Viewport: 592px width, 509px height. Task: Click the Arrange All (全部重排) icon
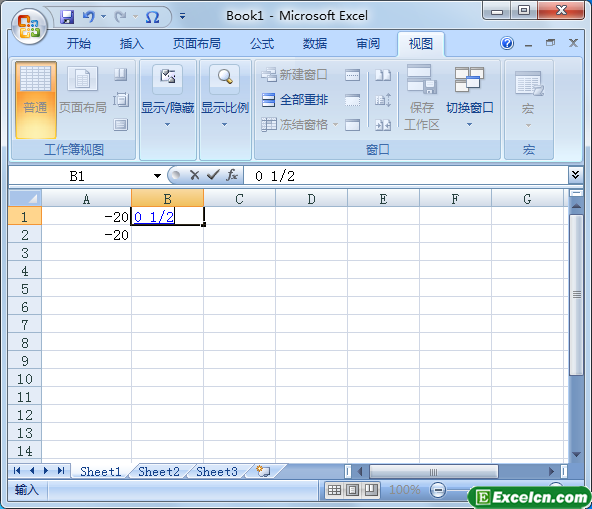pyautogui.click(x=268, y=100)
